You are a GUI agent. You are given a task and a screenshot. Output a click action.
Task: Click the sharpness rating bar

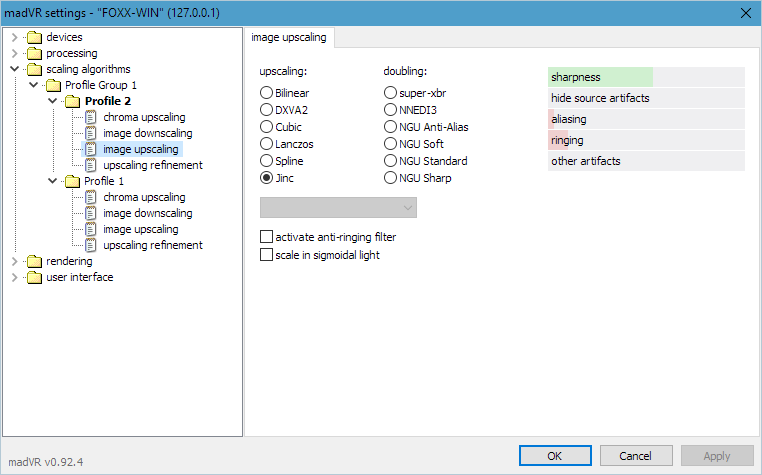point(646,77)
